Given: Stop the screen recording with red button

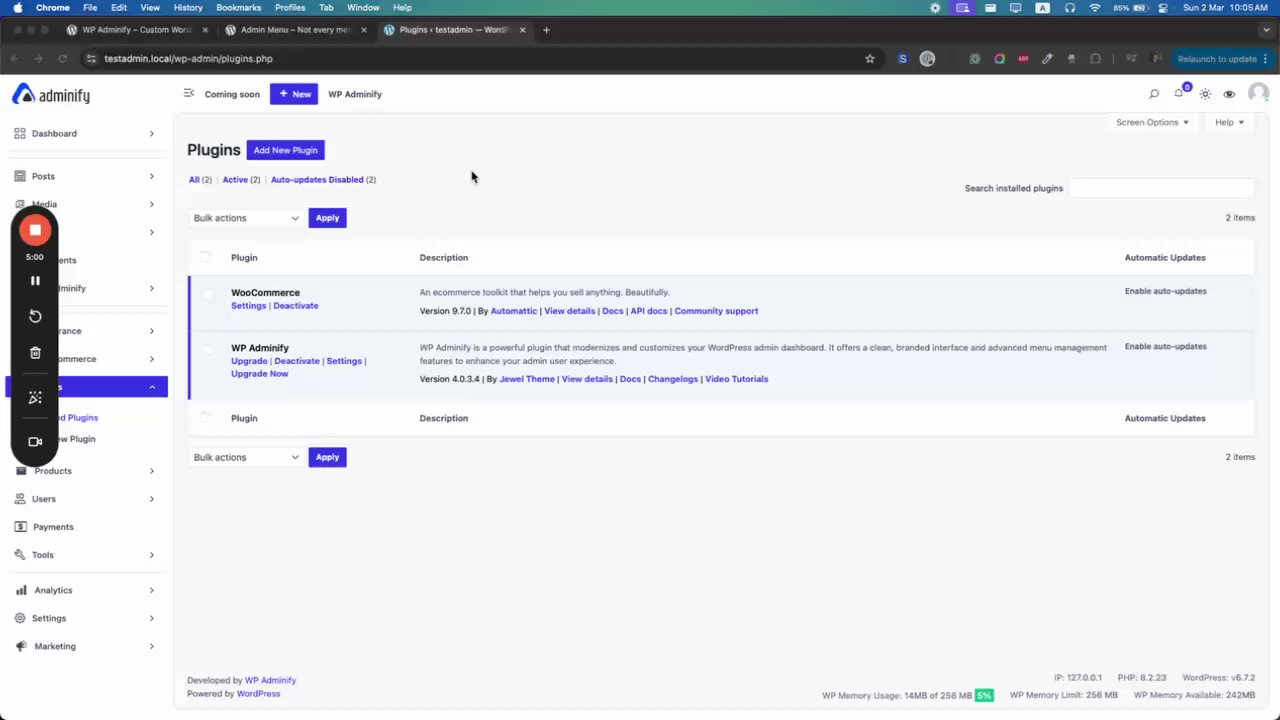Looking at the screenshot, I should (35, 230).
